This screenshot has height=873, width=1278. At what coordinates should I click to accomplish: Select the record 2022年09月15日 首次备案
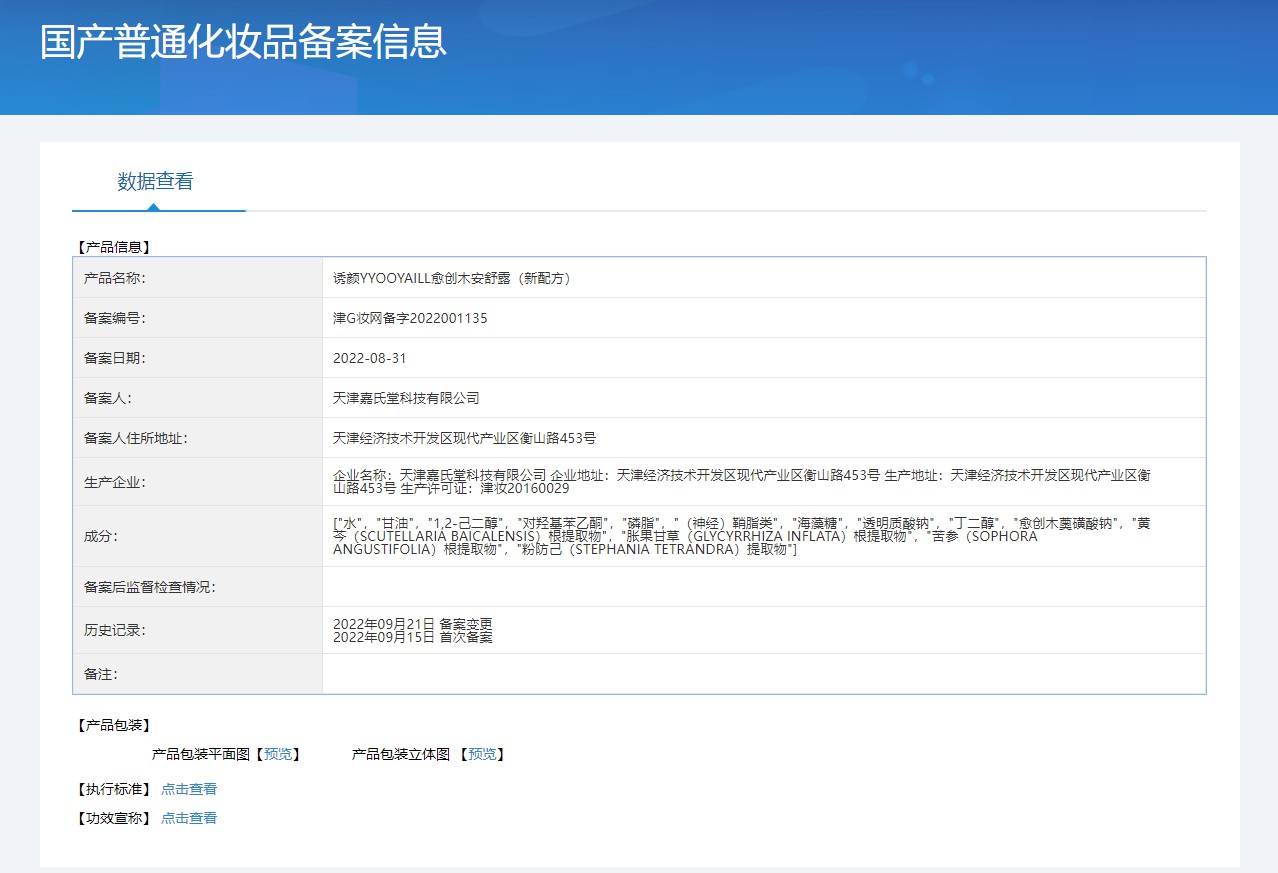[x=413, y=637]
